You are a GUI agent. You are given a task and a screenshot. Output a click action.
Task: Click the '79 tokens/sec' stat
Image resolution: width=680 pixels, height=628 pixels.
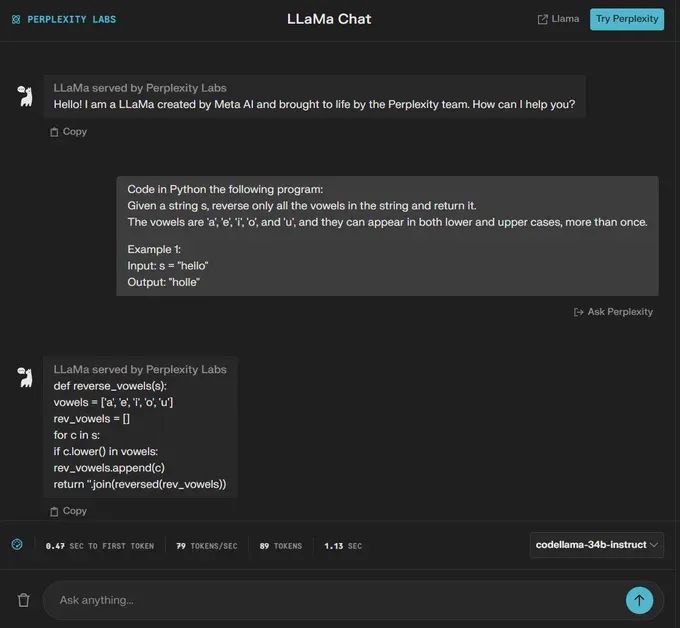(x=207, y=546)
